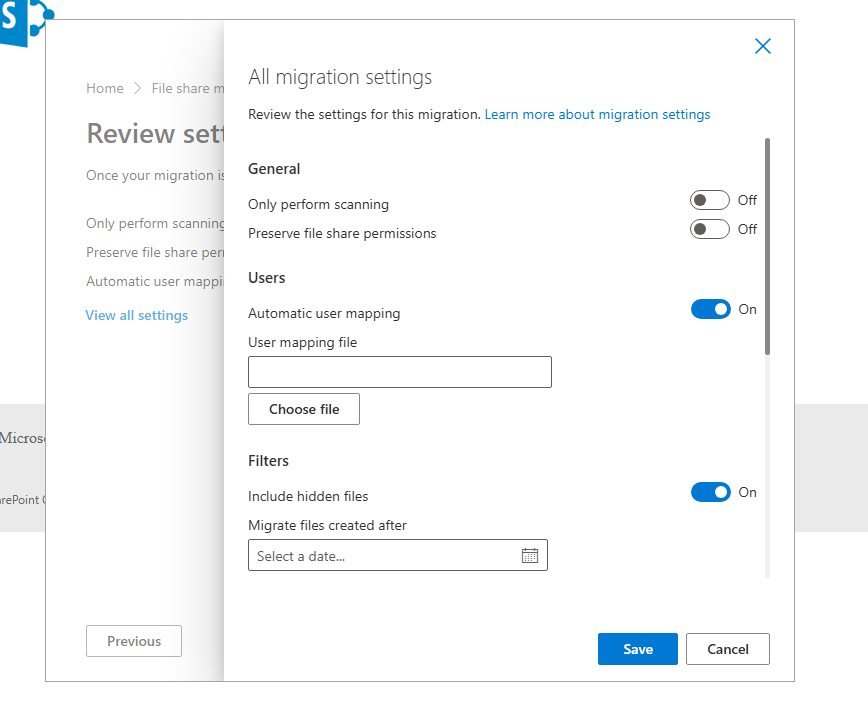Open Learn more about migration settings link

[x=597, y=115]
